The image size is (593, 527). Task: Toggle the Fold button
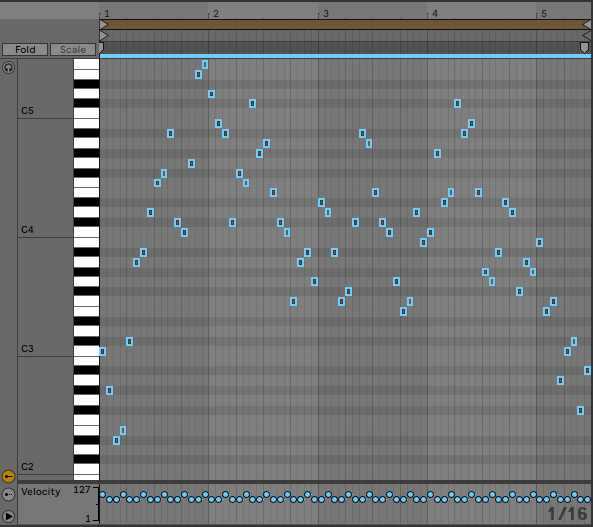coord(25,50)
